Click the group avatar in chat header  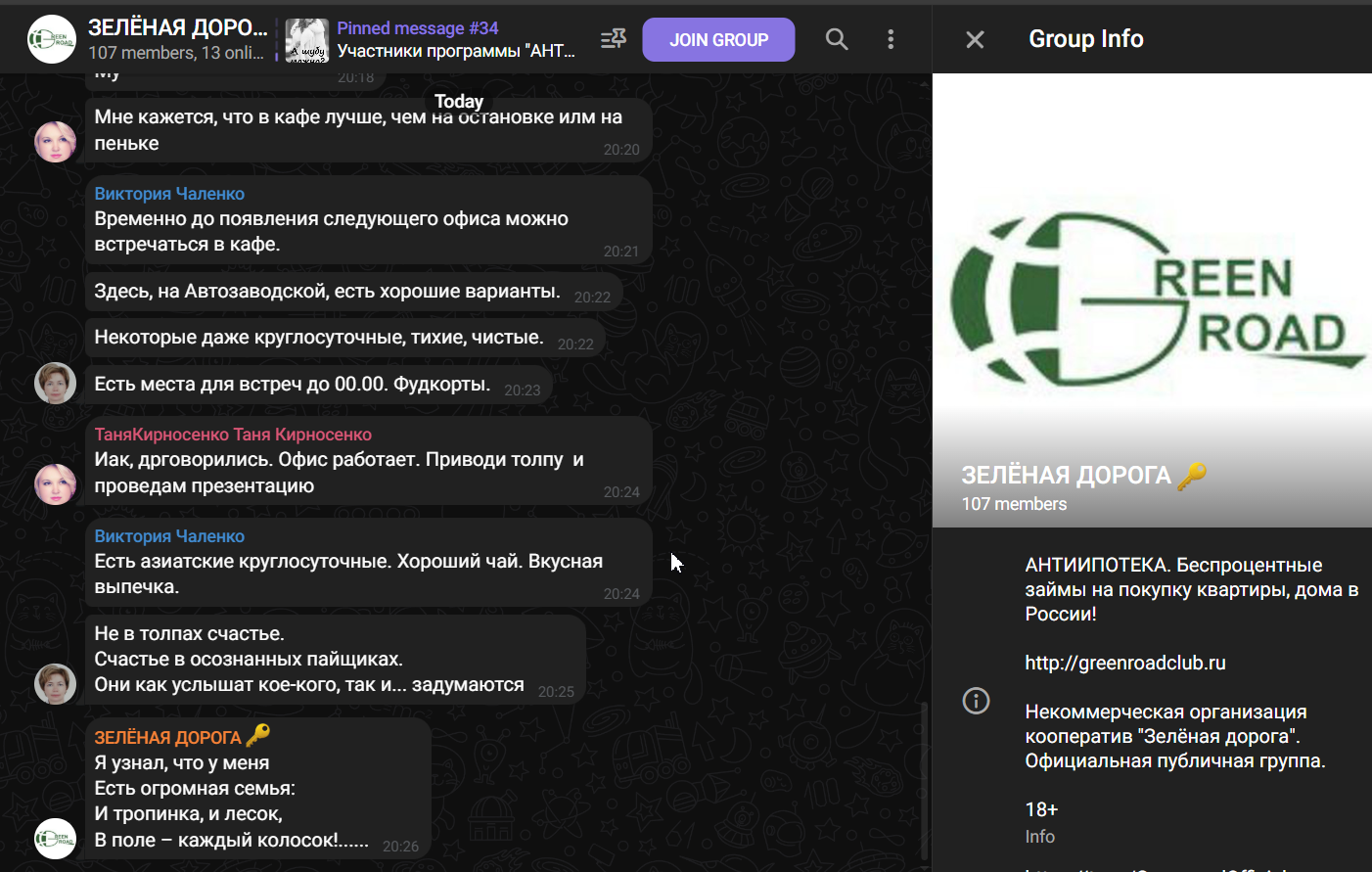[x=52, y=39]
